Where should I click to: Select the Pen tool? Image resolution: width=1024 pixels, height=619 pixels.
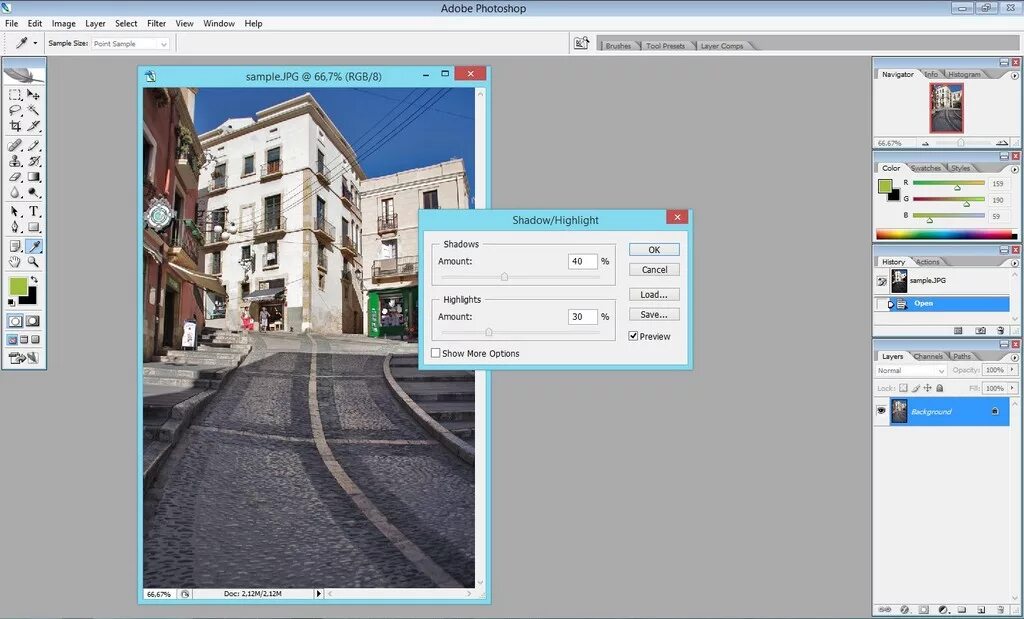(x=15, y=227)
